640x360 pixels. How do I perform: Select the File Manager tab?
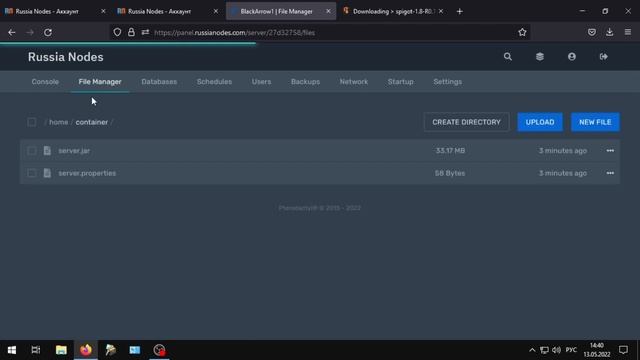pyautogui.click(x=100, y=82)
